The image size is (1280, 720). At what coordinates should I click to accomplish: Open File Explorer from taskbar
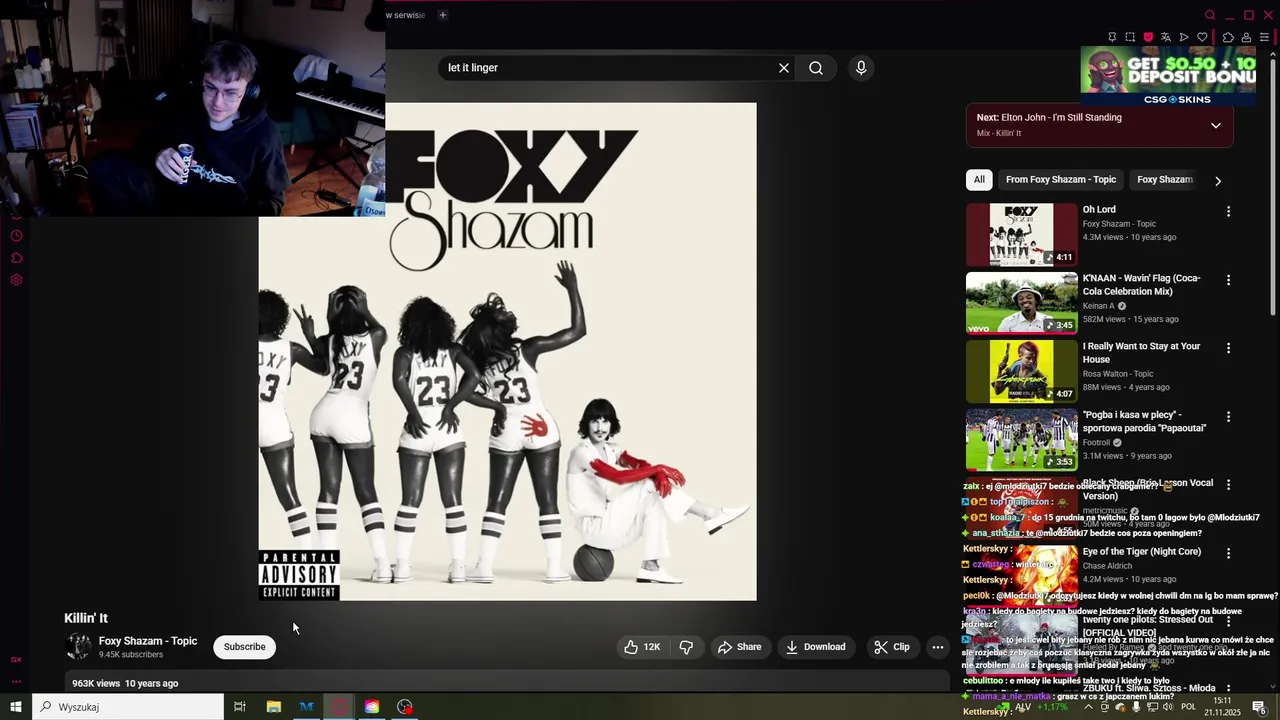(x=273, y=707)
